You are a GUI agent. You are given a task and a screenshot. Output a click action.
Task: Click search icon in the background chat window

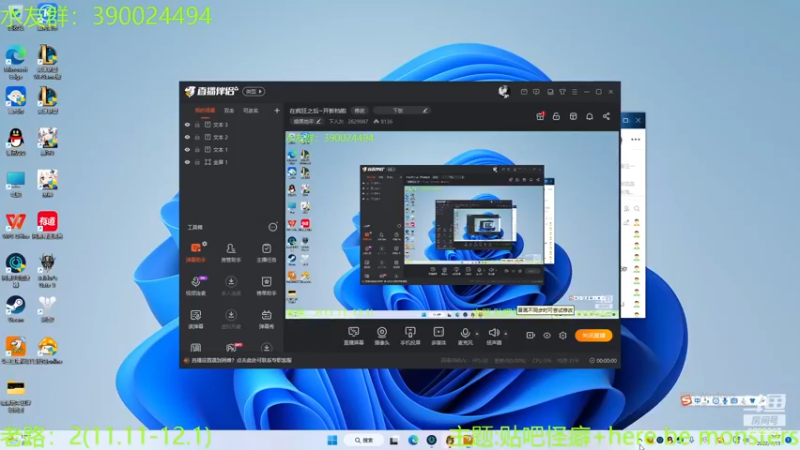tap(637, 209)
